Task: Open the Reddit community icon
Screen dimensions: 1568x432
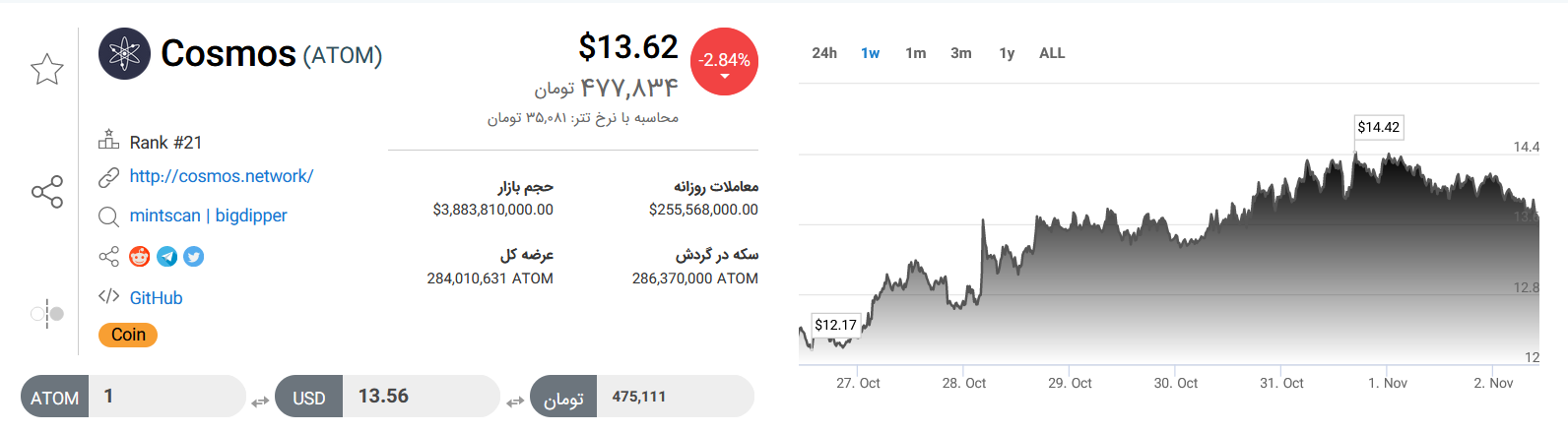Action: 140,257
